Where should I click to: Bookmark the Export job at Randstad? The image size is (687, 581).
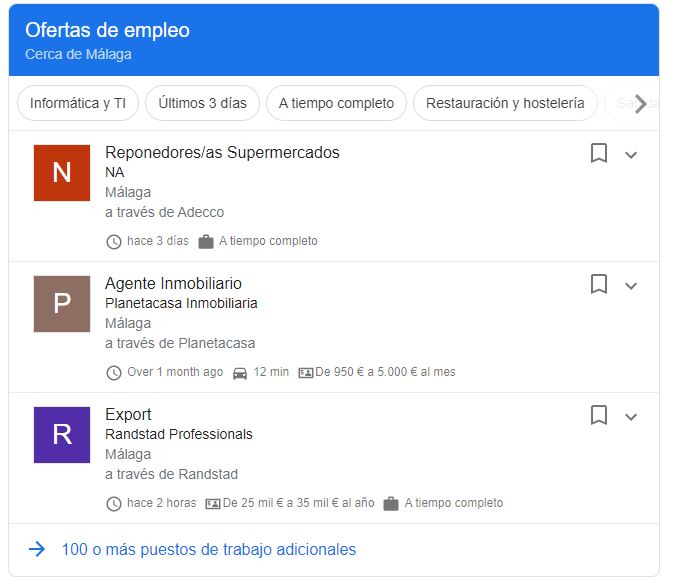[599, 415]
